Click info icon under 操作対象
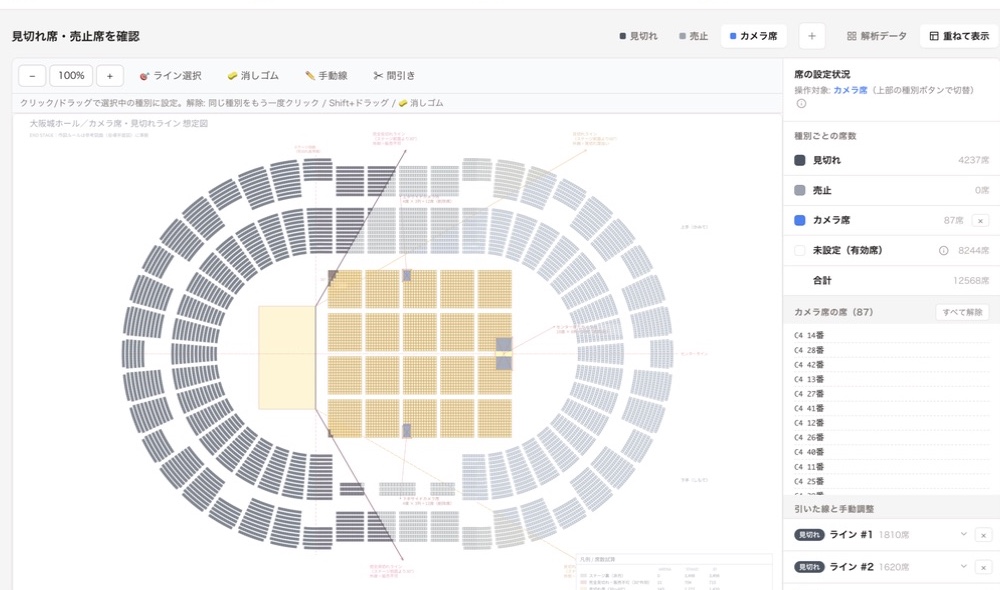The height and width of the screenshot is (590, 1000). [x=801, y=103]
